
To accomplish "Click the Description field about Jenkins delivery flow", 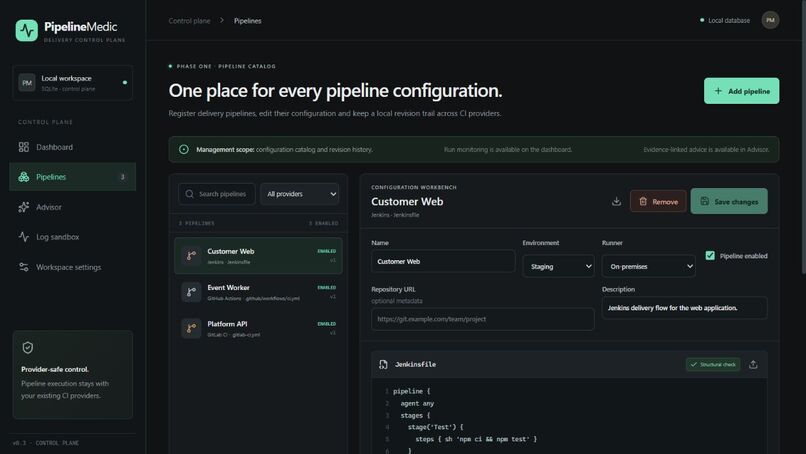I will pyautogui.click(x=685, y=308).
